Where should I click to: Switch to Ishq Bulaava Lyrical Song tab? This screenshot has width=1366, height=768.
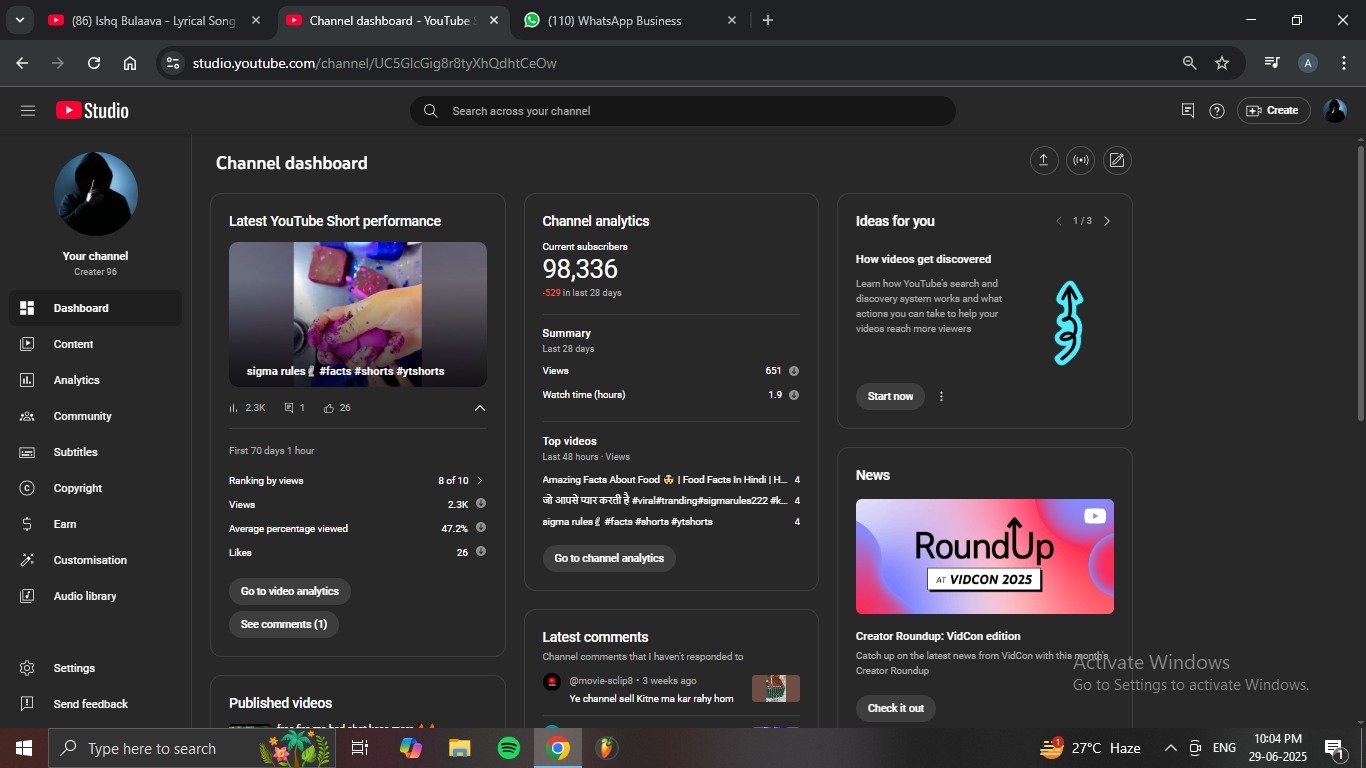click(x=156, y=20)
